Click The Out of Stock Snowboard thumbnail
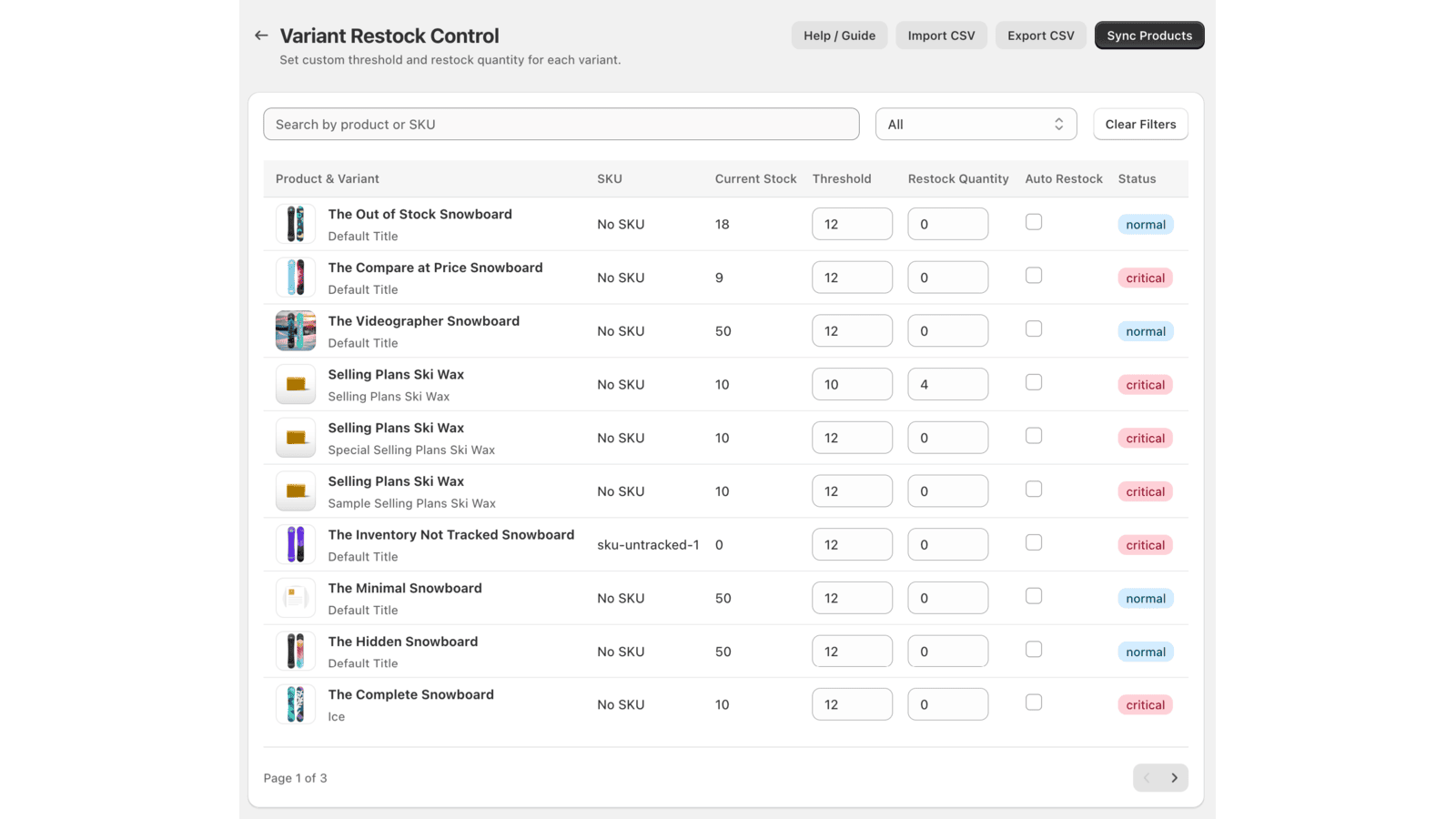Image resolution: width=1456 pixels, height=819 pixels. coord(296,224)
